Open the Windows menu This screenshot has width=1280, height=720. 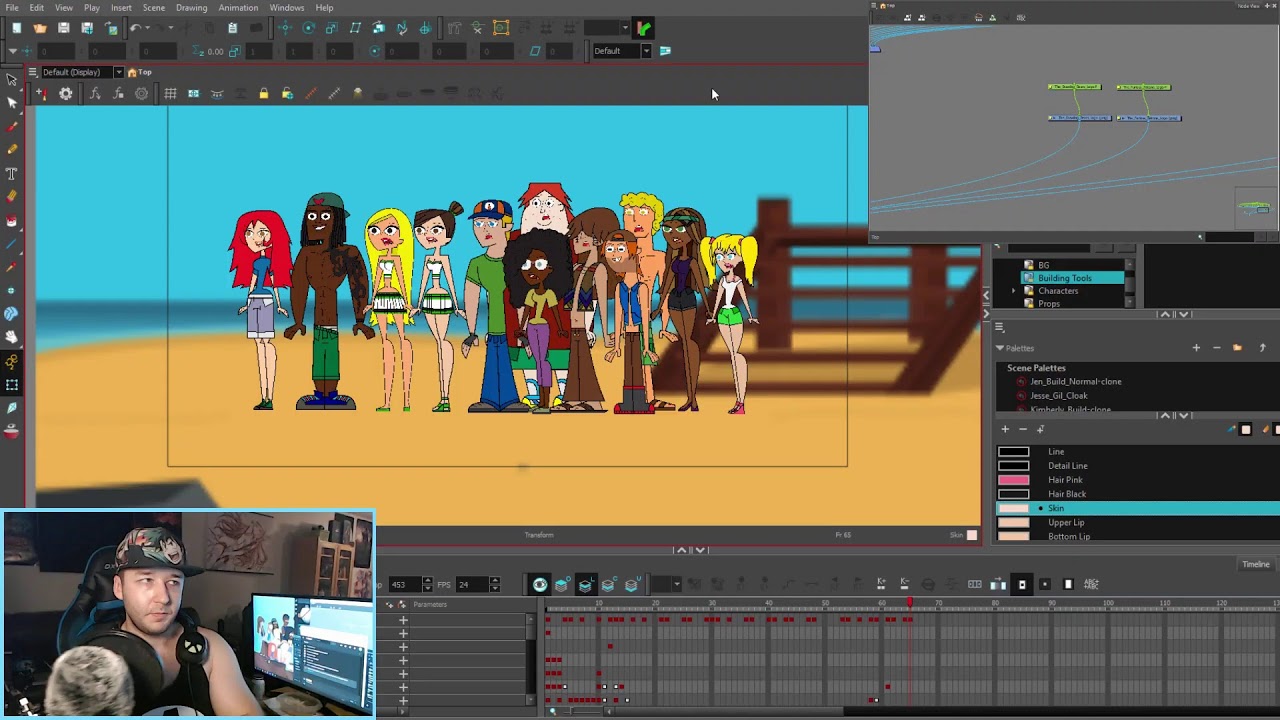coord(287,8)
